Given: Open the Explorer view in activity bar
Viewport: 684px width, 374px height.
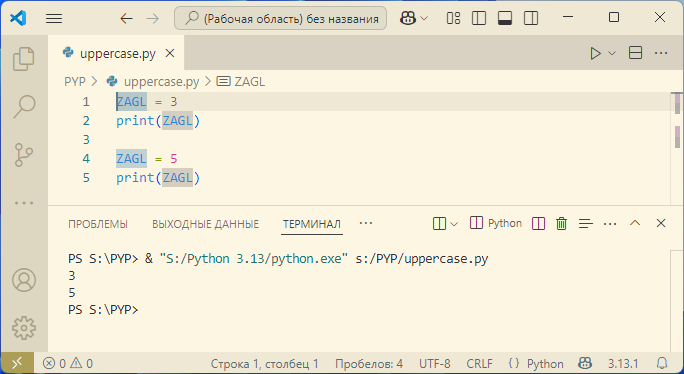Looking at the screenshot, I should point(24,58).
